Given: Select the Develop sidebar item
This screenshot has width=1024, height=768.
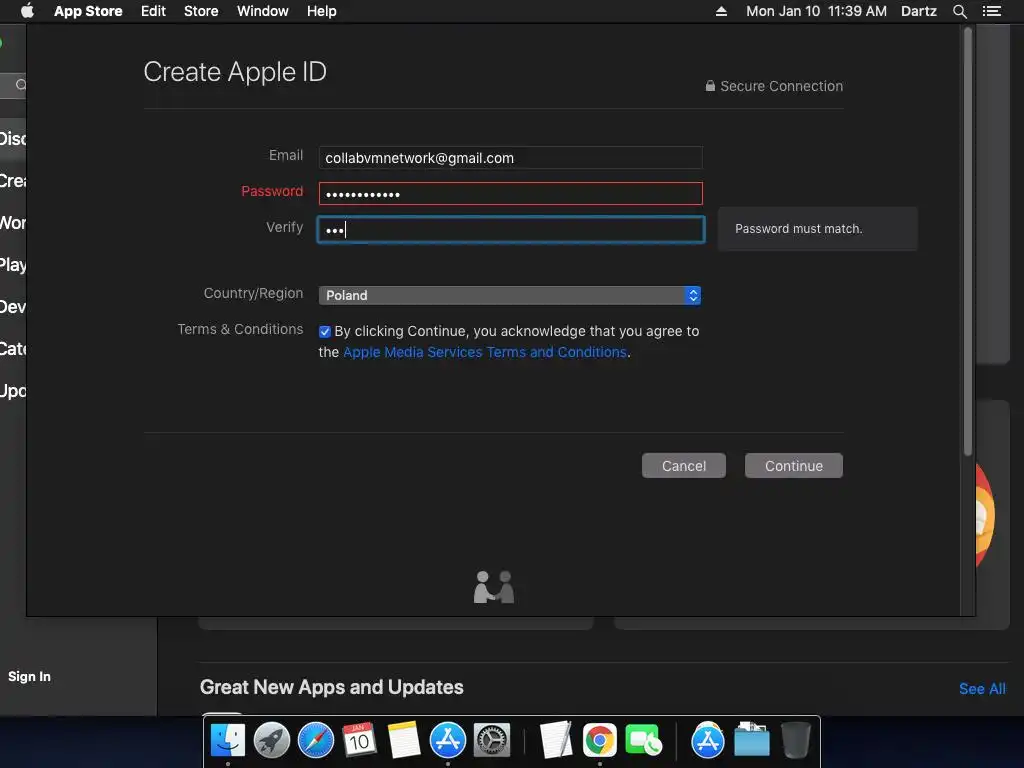Looking at the screenshot, I should click(x=13, y=307).
